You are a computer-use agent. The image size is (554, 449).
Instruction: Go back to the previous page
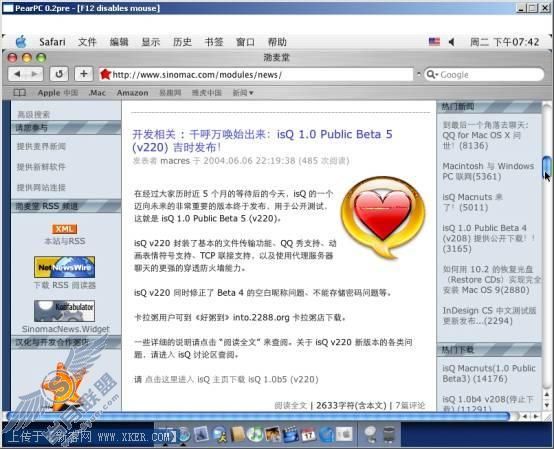[x=17, y=74]
